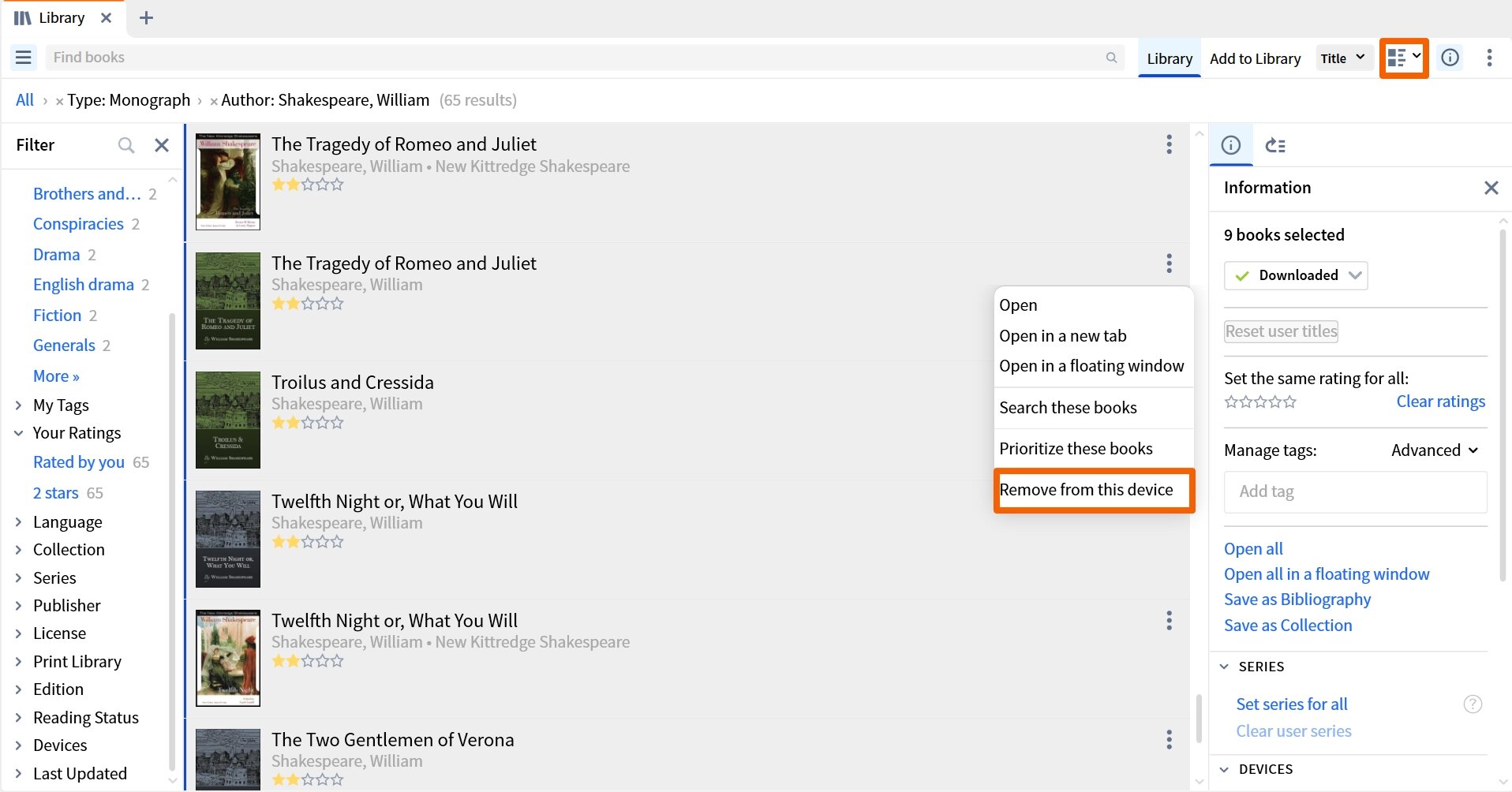Remove the Type: Monograph filter
Image resolution: width=1512 pixels, height=792 pixels.
pos(59,102)
